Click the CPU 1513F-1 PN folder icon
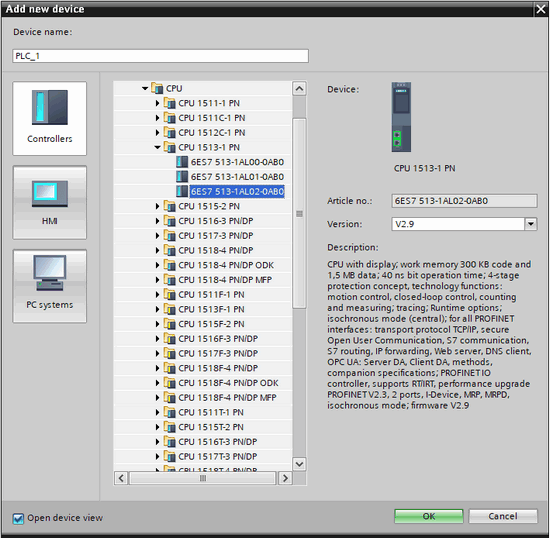Screen dimensions: 550x538 (170, 309)
